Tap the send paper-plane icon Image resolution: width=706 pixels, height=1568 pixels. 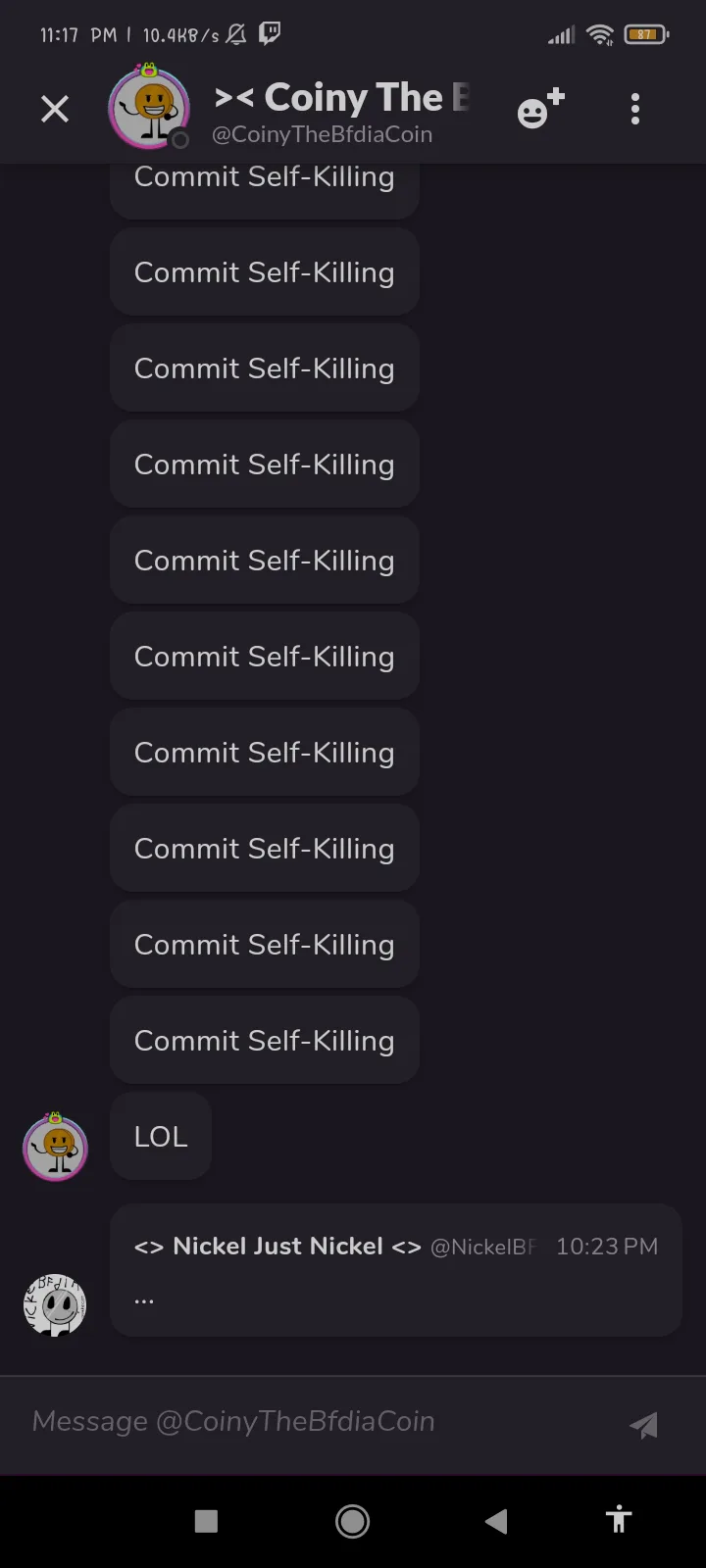pyautogui.click(x=643, y=1424)
